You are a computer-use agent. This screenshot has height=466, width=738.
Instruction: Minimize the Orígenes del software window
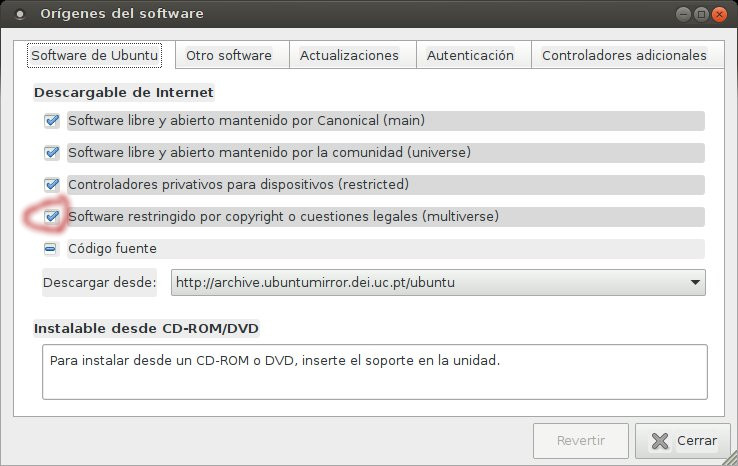click(x=684, y=14)
